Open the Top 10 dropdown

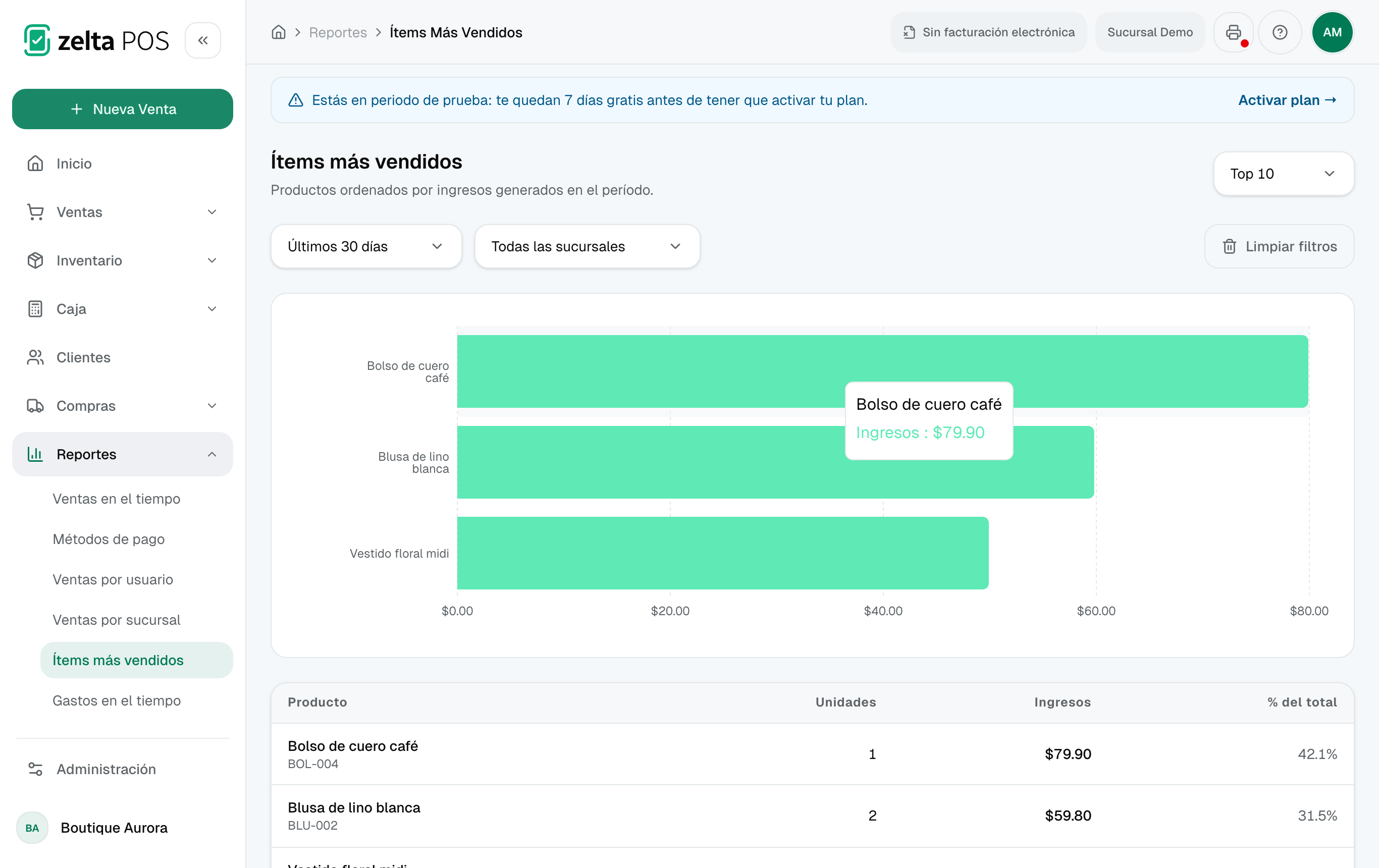tap(1284, 174)
